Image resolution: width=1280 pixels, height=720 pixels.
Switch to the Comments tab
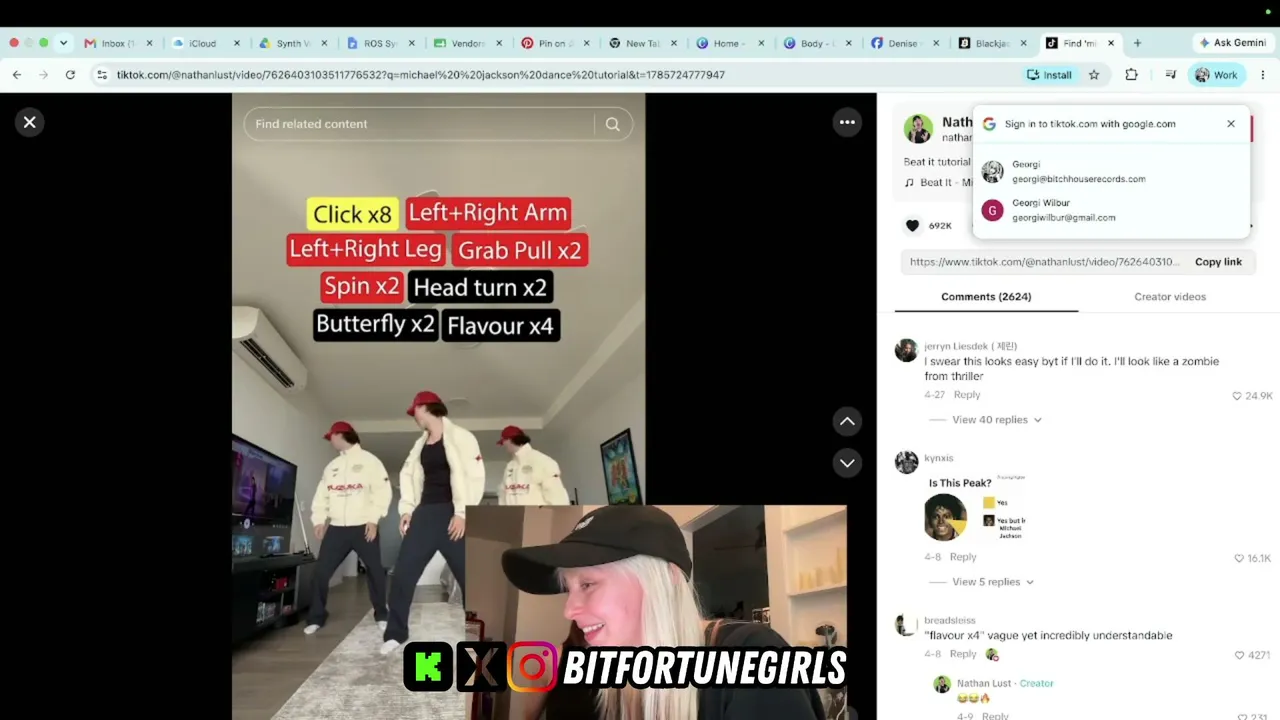[x=986, y=297]
